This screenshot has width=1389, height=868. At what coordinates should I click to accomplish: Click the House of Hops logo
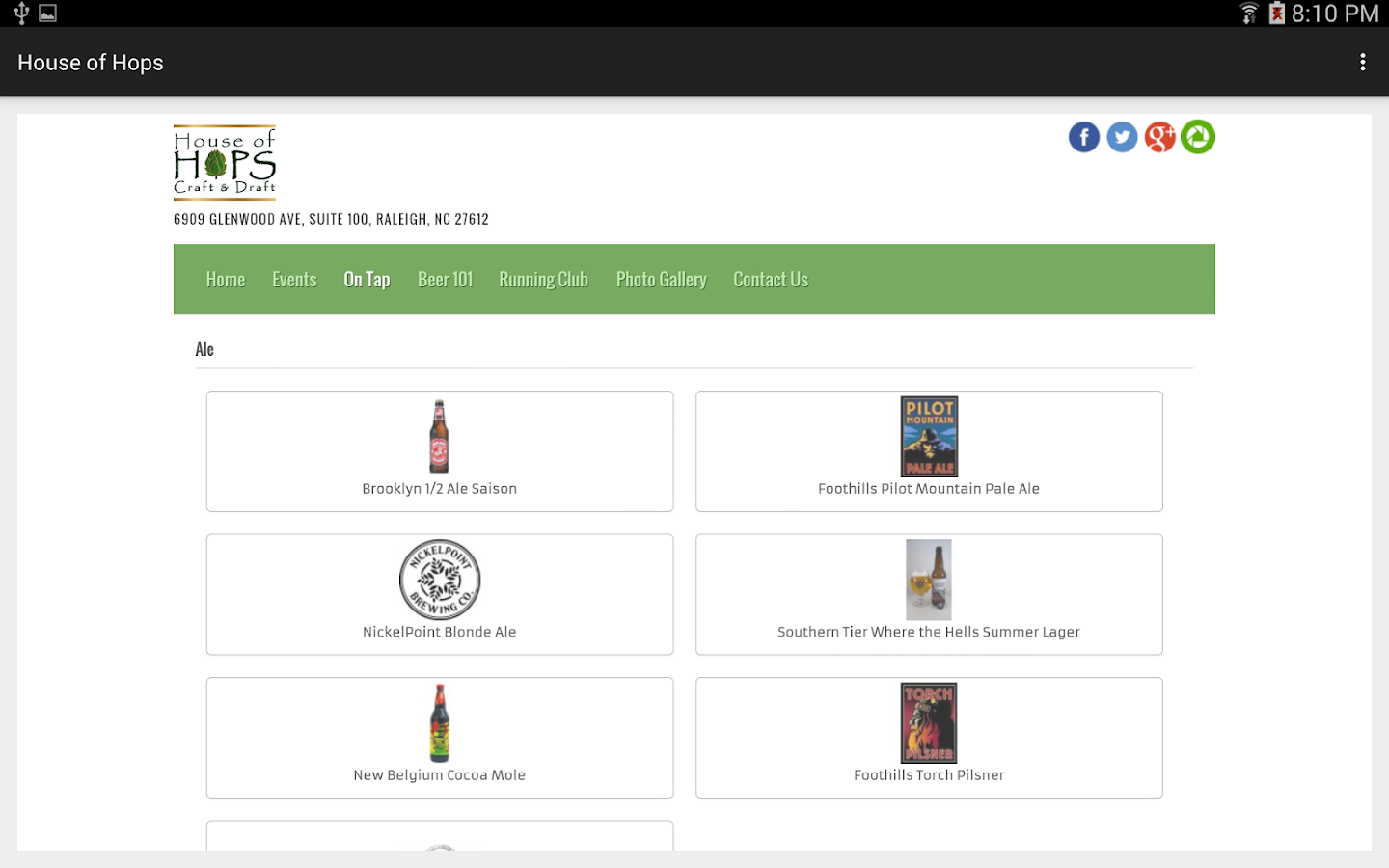[225, 162]
